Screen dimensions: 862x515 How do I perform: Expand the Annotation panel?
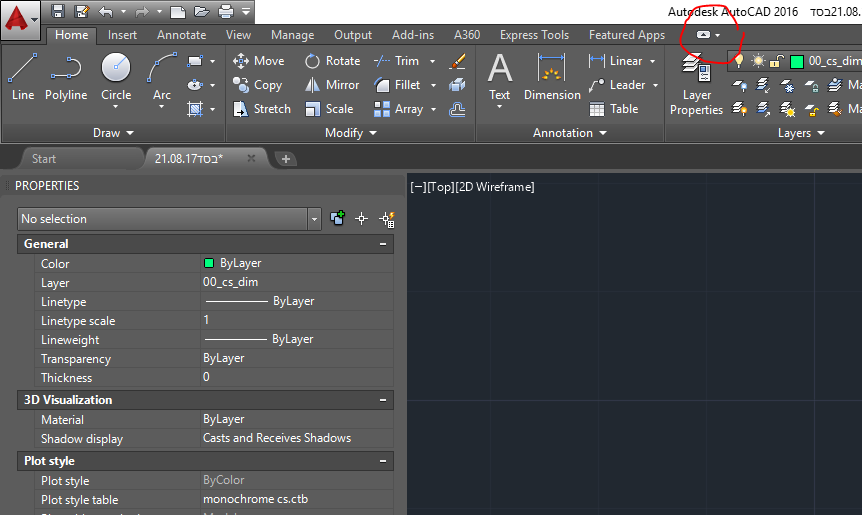(x=570, y=133)
